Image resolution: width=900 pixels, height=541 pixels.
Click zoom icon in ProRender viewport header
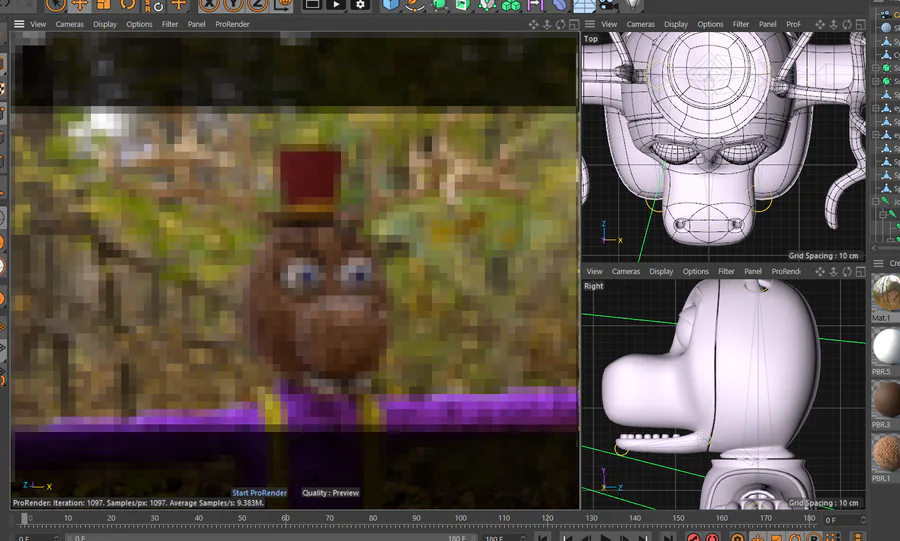click(547, 24)
